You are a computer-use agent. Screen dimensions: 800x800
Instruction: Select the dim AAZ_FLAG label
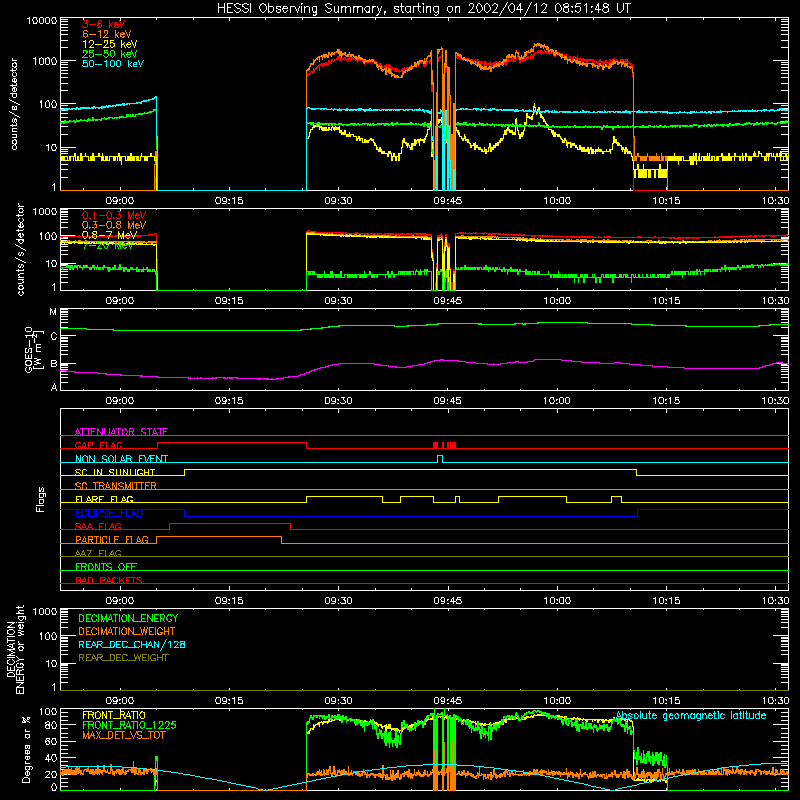98,553
